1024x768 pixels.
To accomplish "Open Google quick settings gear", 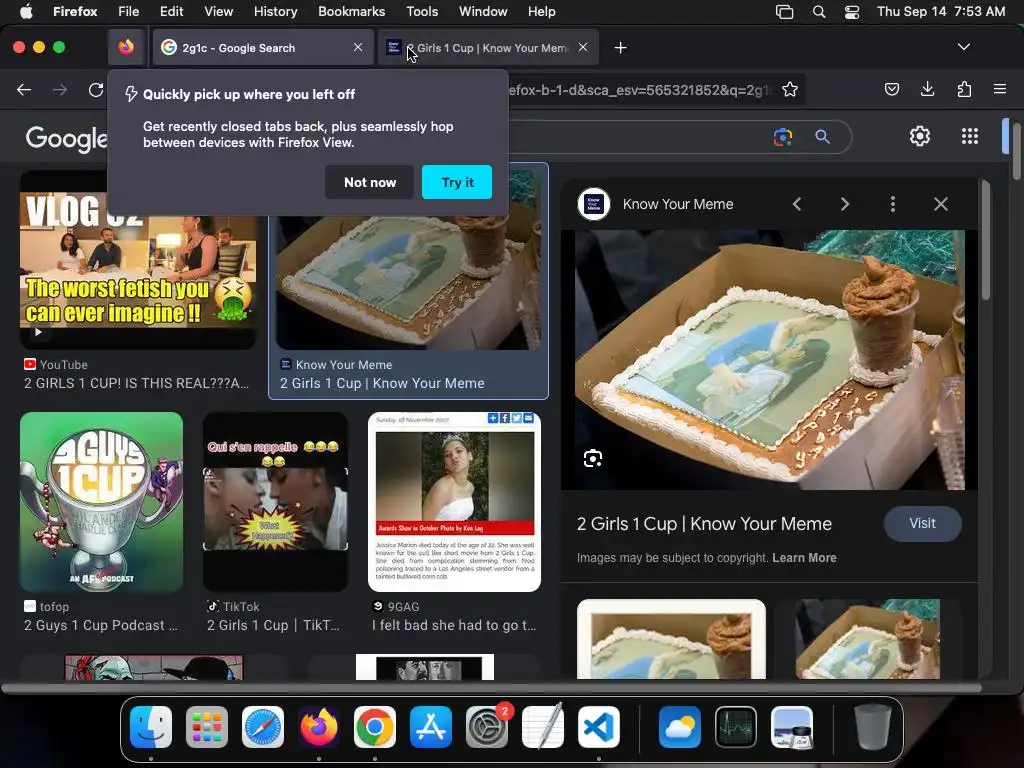I will tap(920, 136).
